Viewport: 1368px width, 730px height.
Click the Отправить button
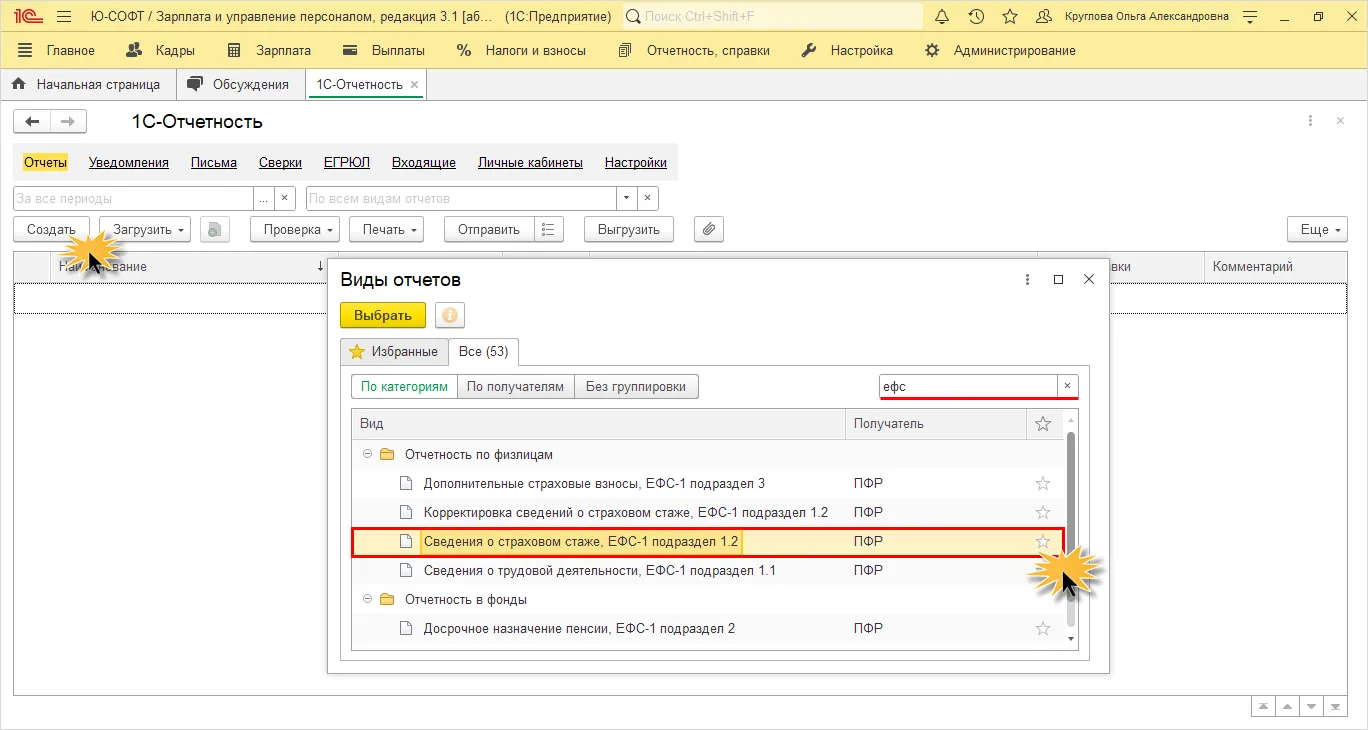click(x=489, y=229)
